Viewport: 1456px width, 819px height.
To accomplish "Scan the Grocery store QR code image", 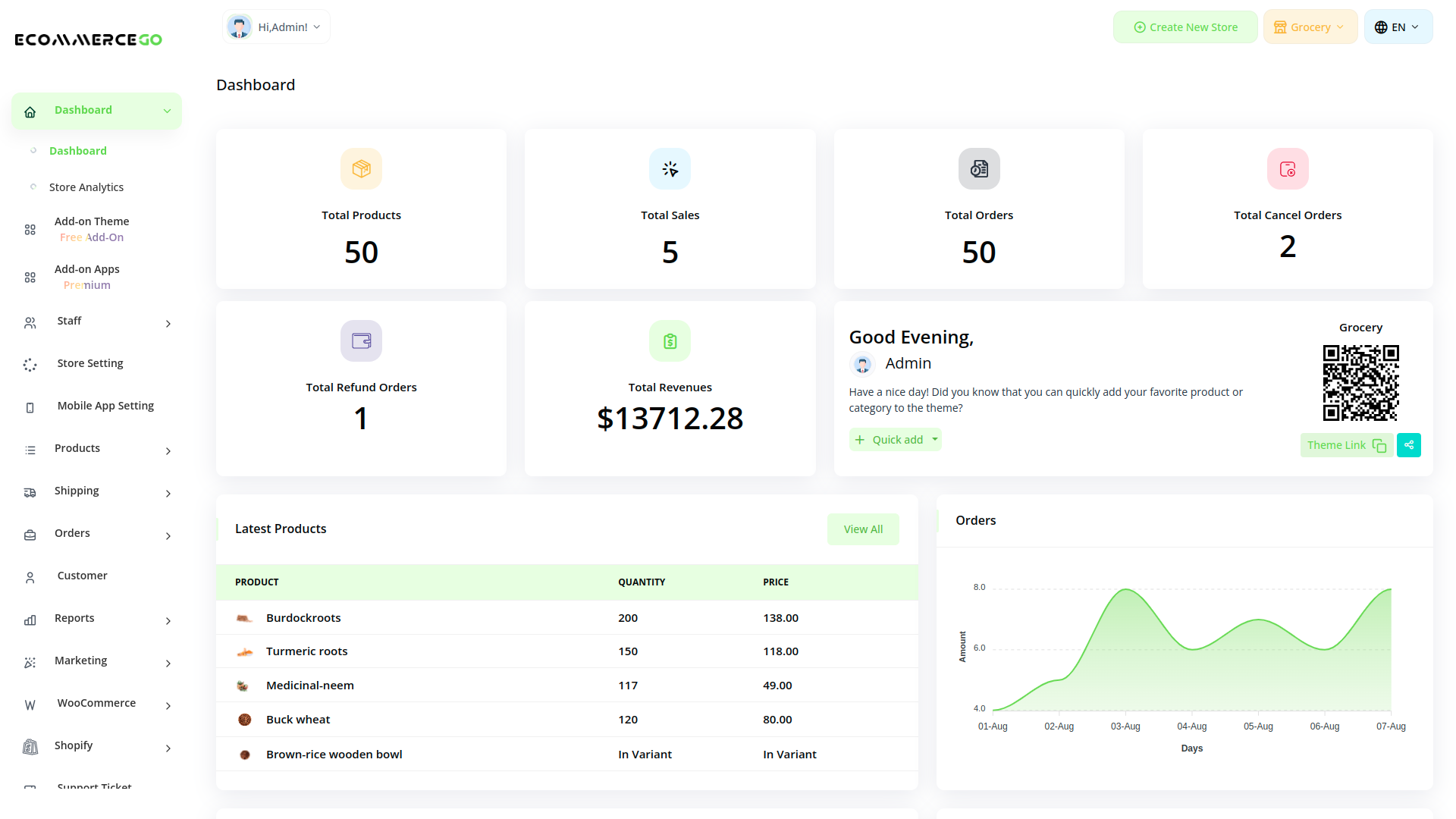I will [x=1360, y=382].
